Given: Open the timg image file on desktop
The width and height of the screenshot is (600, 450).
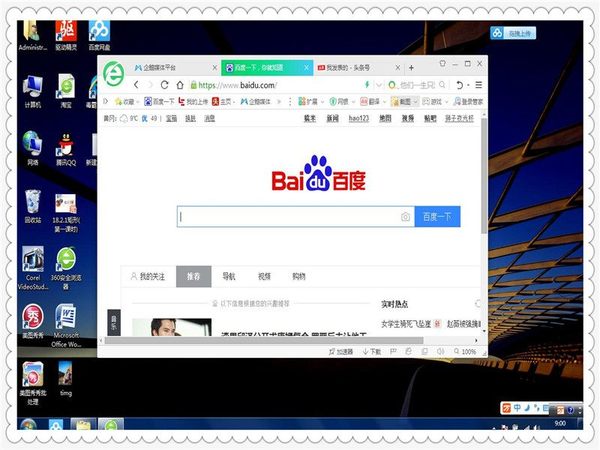Looking at the screenshot, I should tap(66, 378).
